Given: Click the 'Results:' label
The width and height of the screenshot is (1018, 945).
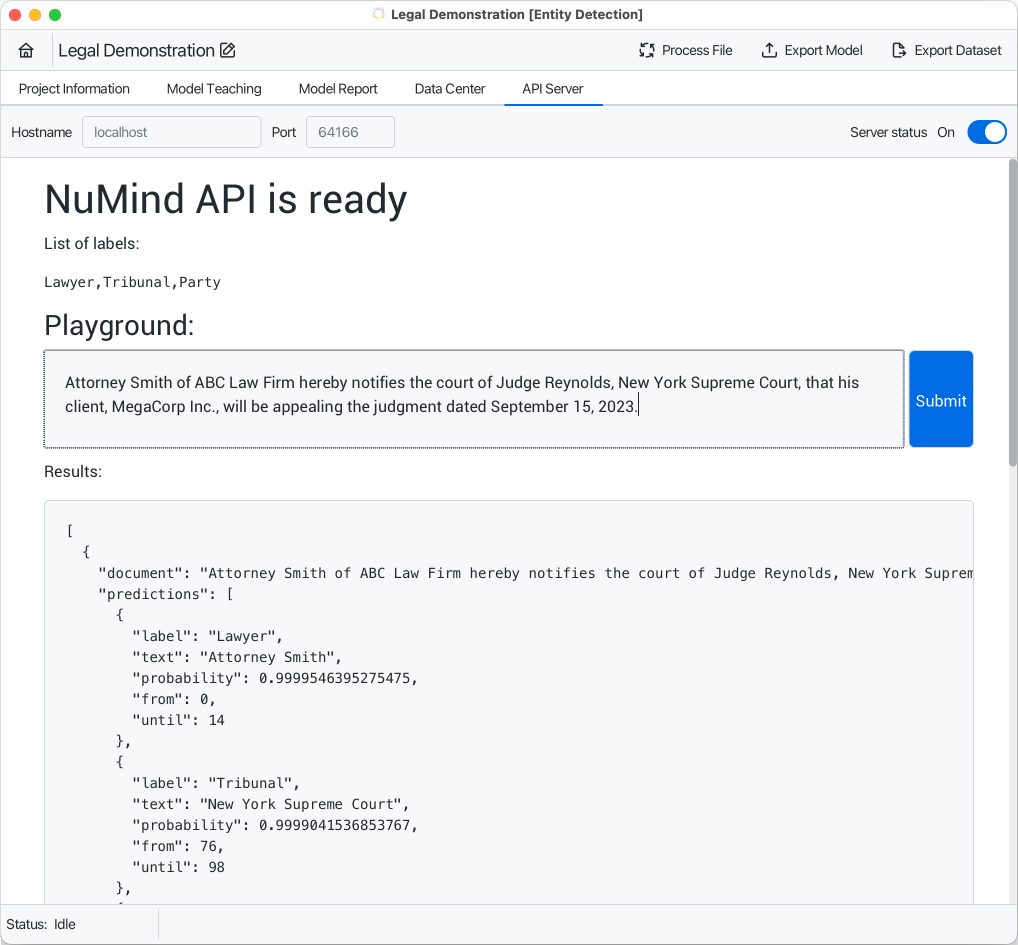Looking at the screenshot, I should 73,471.
